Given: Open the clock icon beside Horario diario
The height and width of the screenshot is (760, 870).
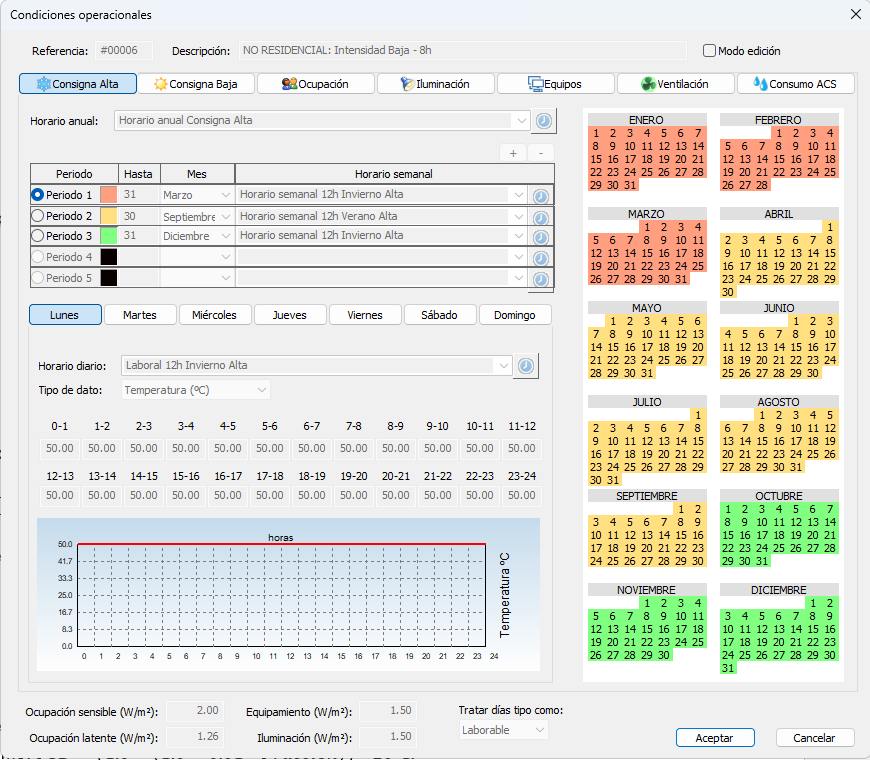Looking at the screenshot, I should click(526, 366).
